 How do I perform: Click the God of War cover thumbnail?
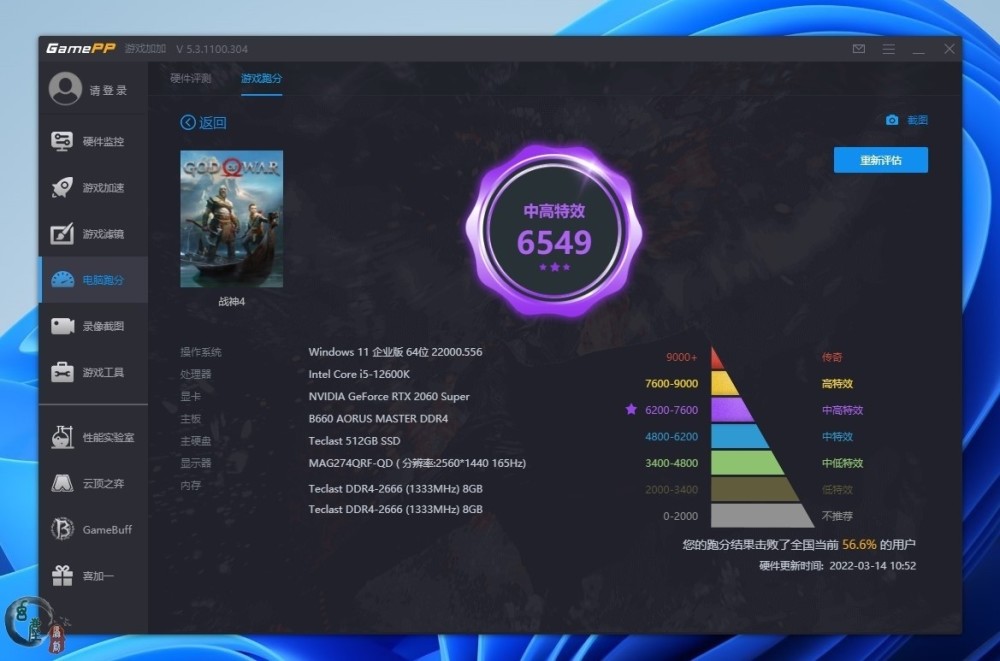(232, 219)
